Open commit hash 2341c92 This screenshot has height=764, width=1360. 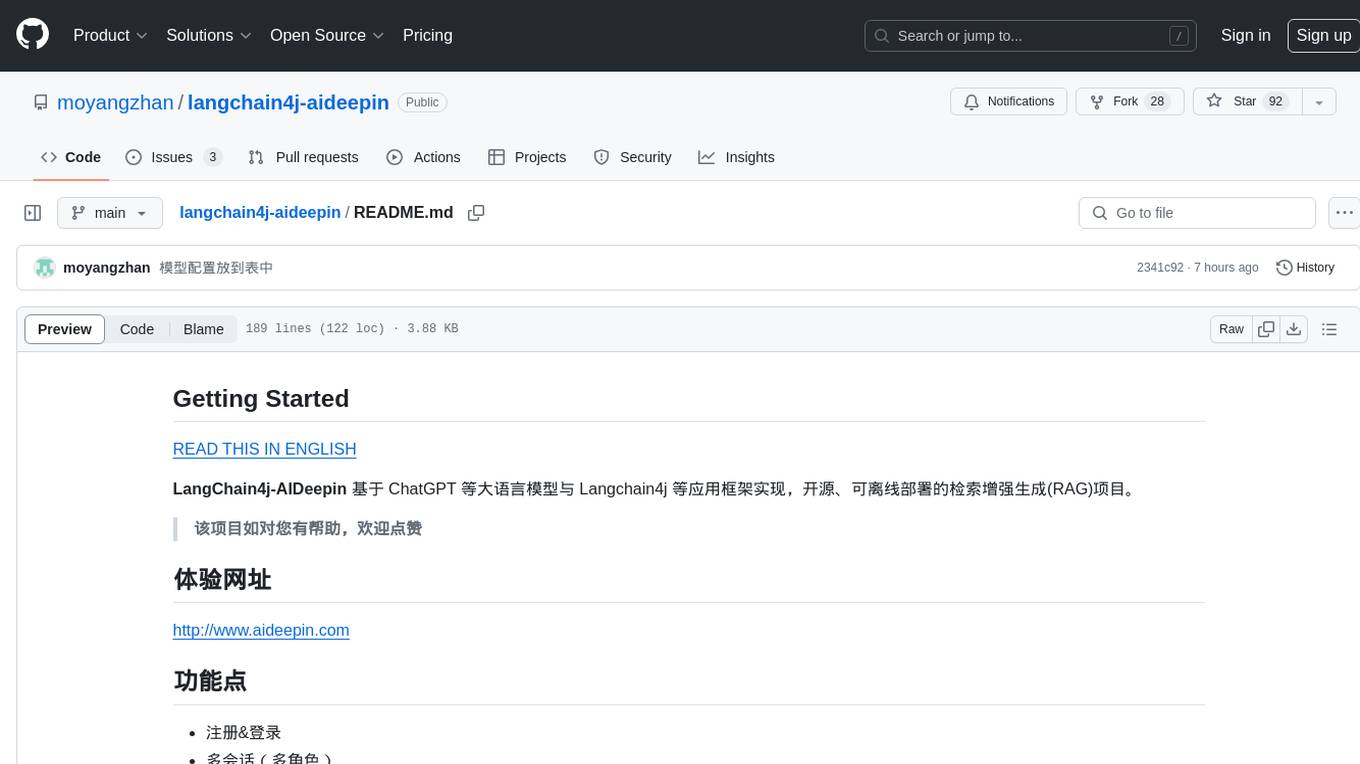coord(1160,268)
